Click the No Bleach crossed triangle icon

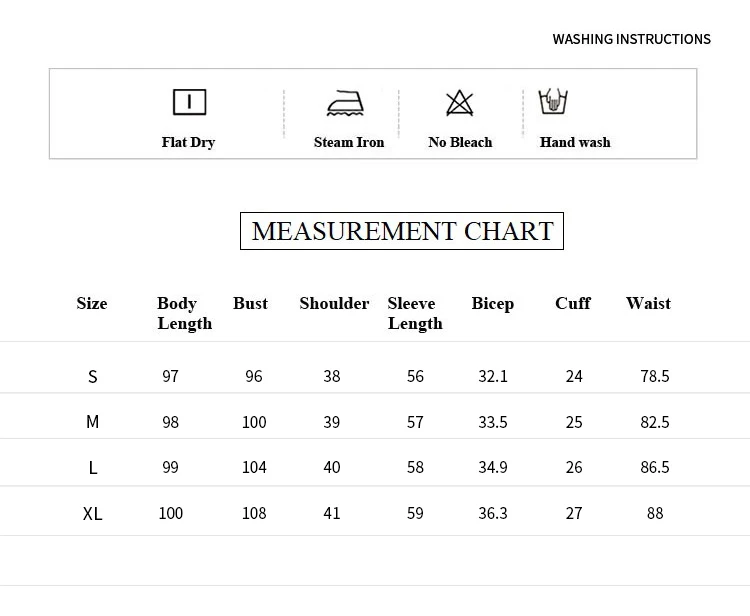coord(460,103)
